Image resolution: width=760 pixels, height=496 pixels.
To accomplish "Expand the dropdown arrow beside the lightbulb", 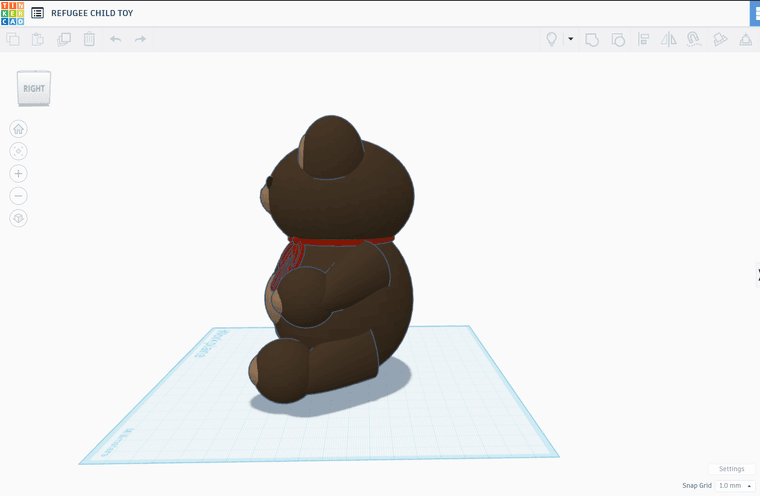I will click(x=570, y=39).
